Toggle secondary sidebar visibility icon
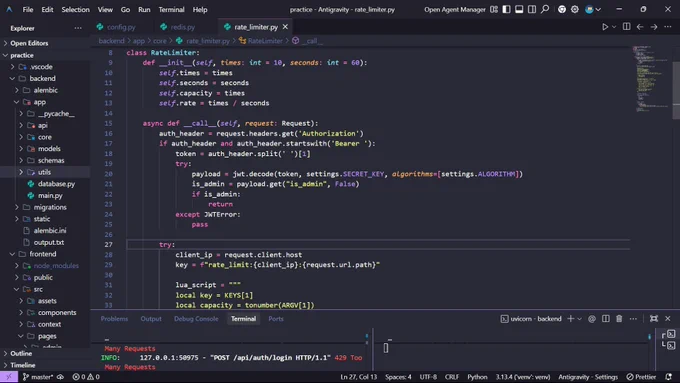Viewport: 680px width, 383px height. click(532, 9)
